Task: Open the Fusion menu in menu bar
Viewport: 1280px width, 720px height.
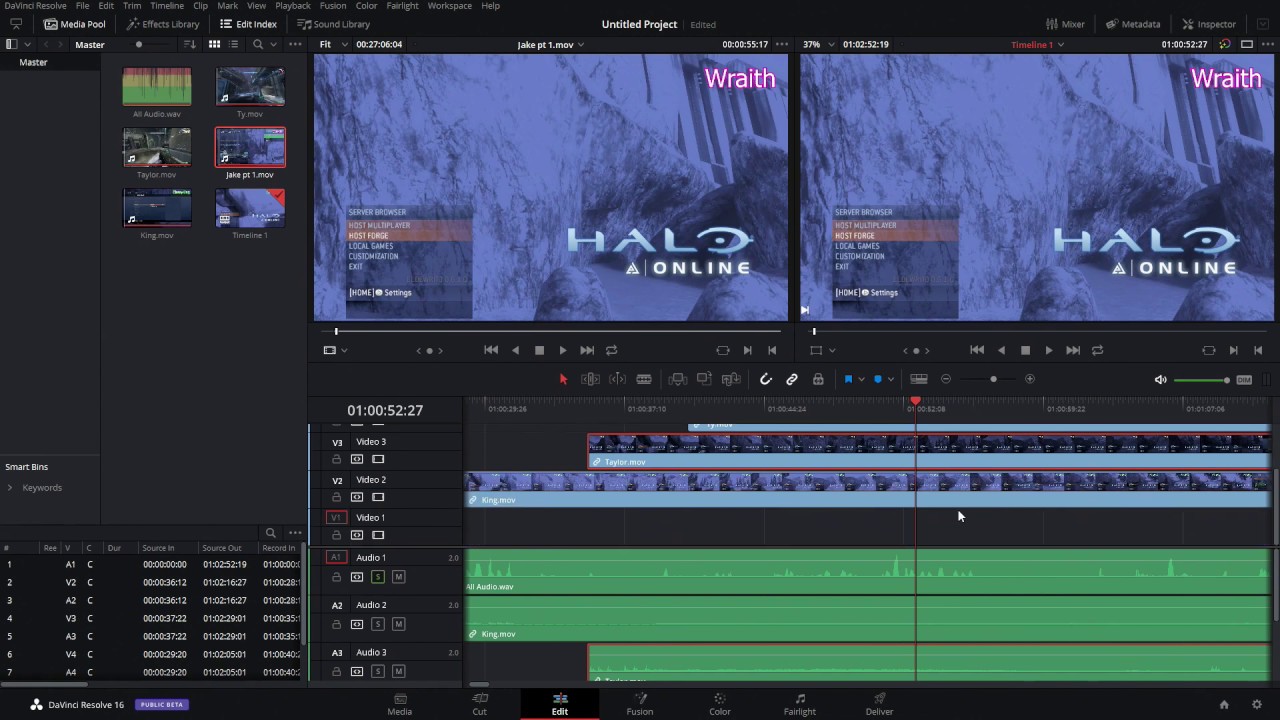Action: [333, 6]
